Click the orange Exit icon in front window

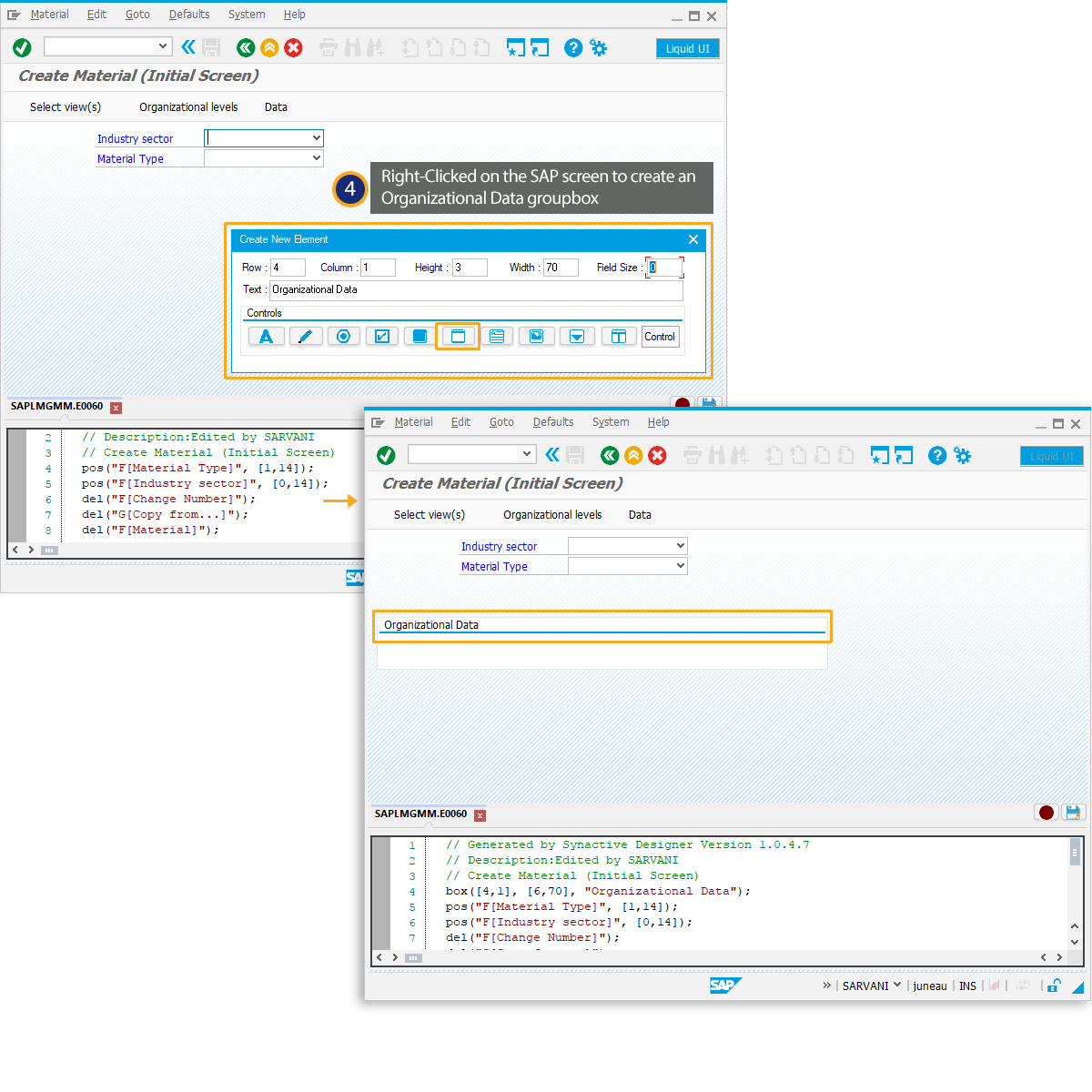coord(633,455)
